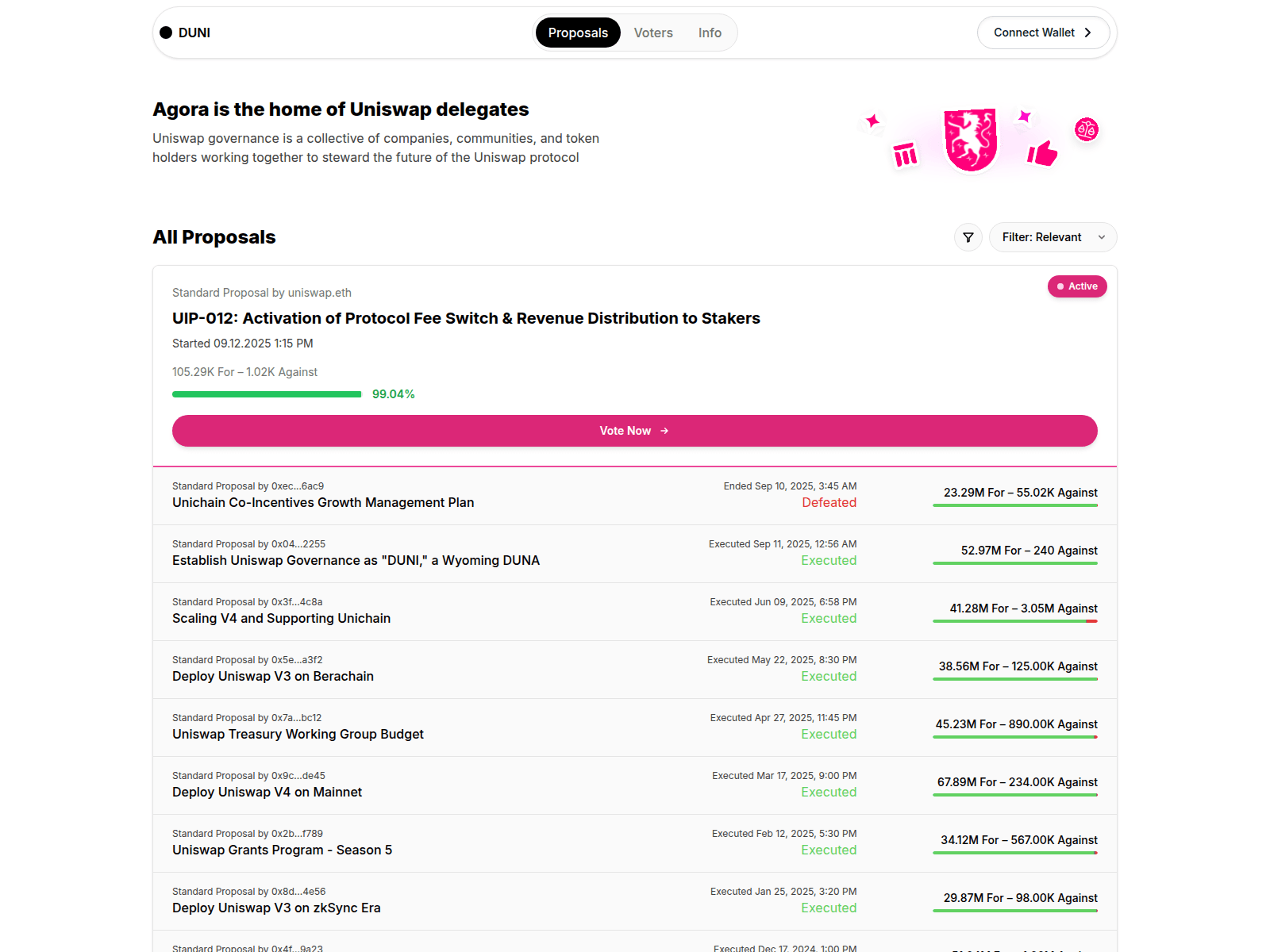Image resolution: width=1270 pixels, height=952 pixels.
Task: Open the filter funnel icon
Action: tap(968, 237)
